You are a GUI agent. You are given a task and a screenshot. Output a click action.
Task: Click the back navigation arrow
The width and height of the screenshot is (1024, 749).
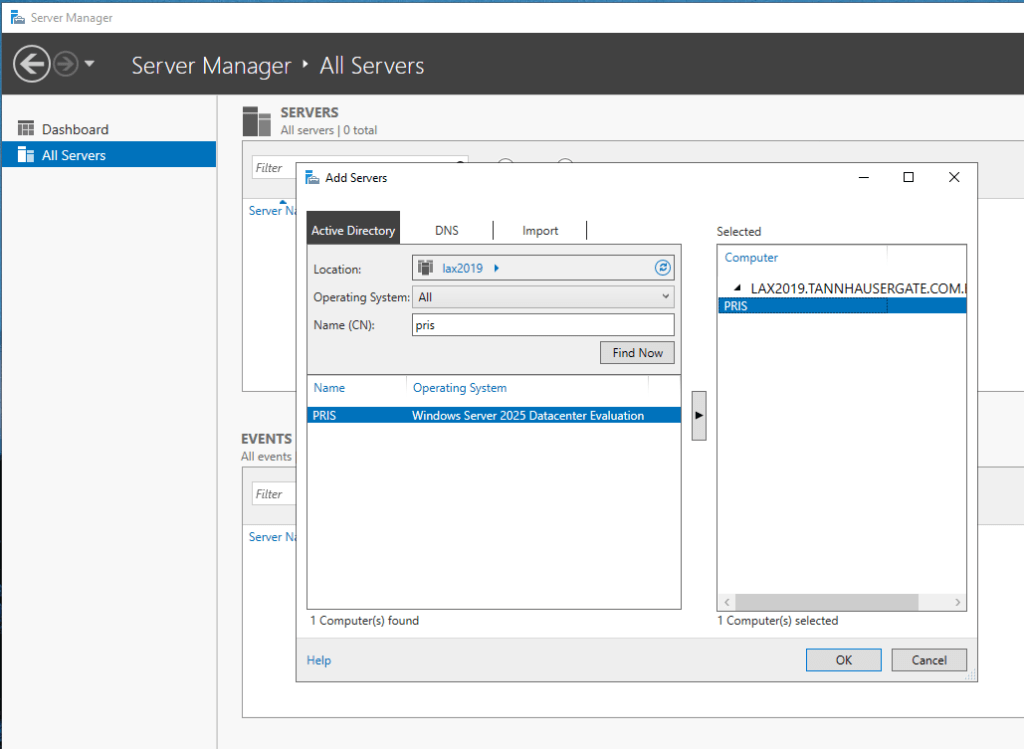[31, 65]
